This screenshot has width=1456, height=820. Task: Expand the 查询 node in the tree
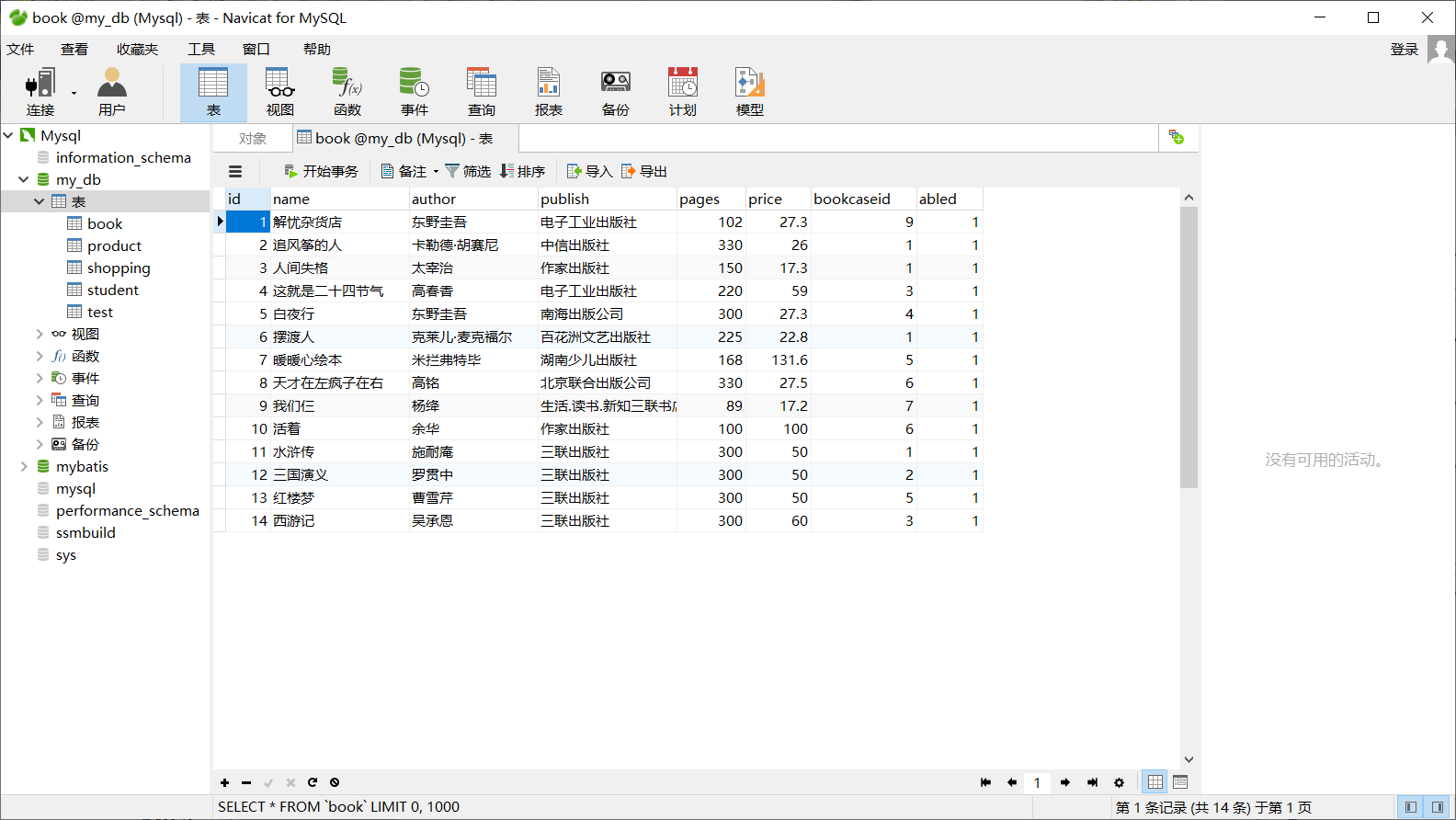(x=40, y=400)
